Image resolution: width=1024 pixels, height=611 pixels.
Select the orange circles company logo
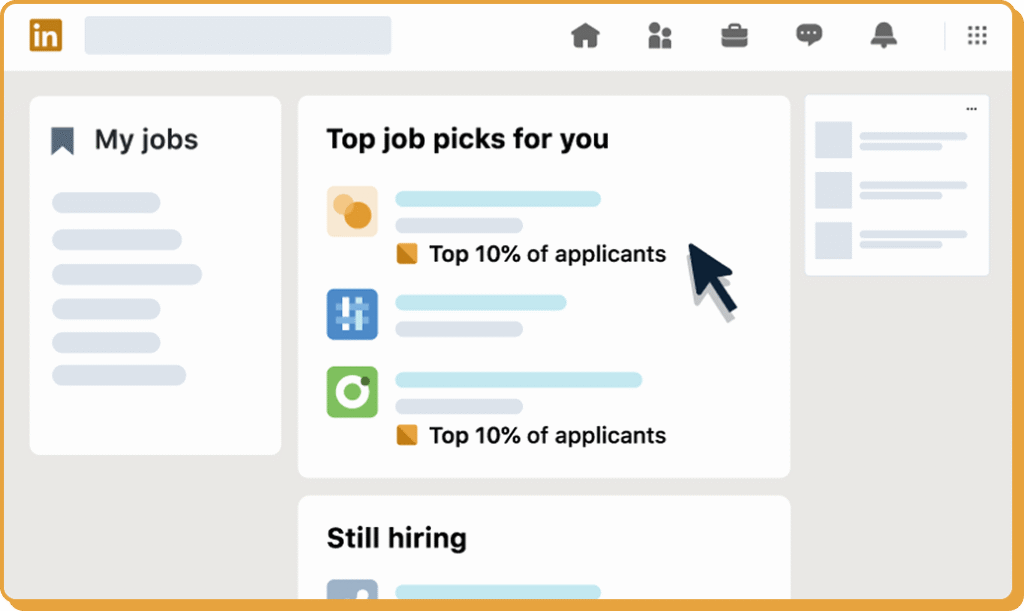(352, 211)
